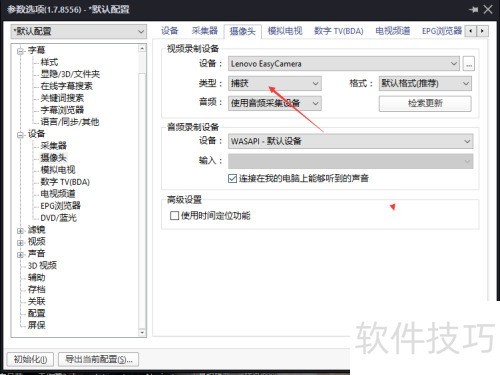The image size is (500, 375).
Task: Select 屏保 in the tree
Action: point(36,325)
